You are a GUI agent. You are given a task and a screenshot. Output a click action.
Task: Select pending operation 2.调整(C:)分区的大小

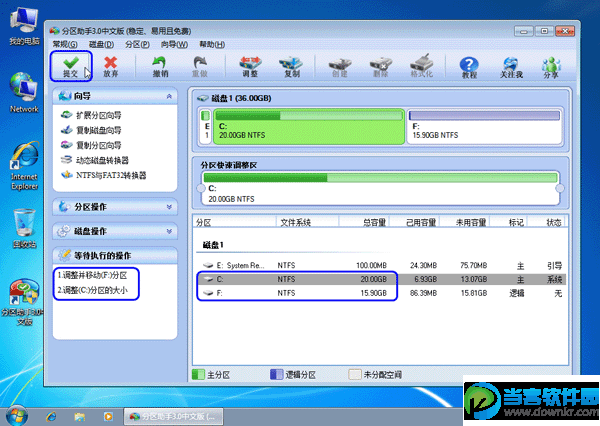[x=92, y=290]
